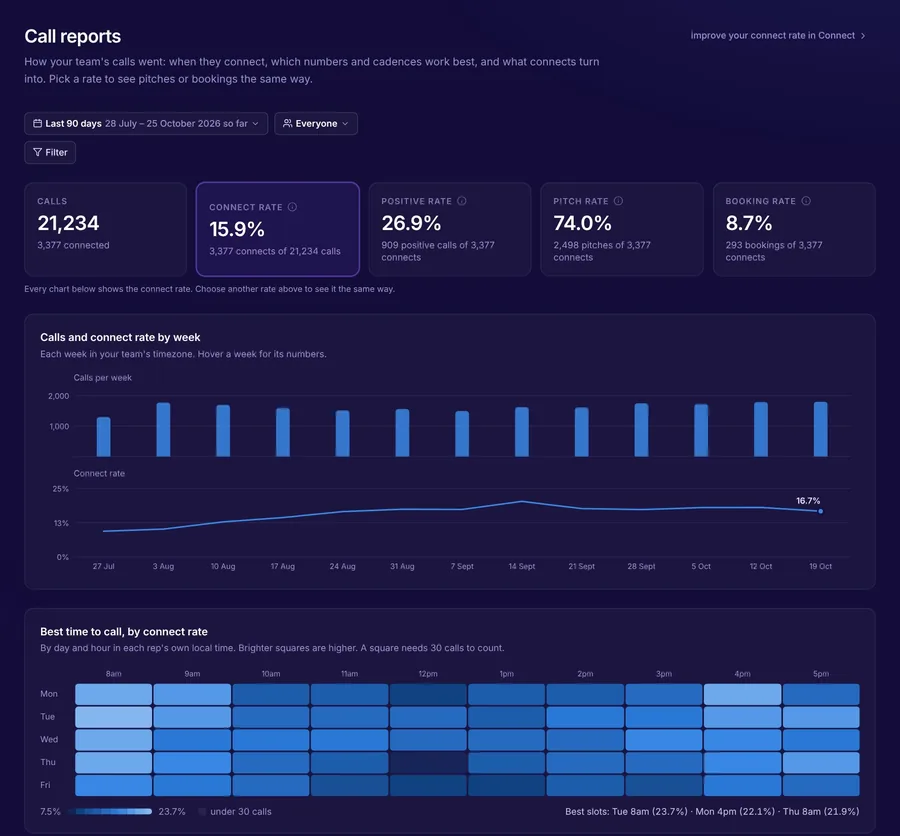Image resolution: width=900 pixels, height=836 pixels.
Task: Open the Everyone team member dropdown
Action: 316,123
